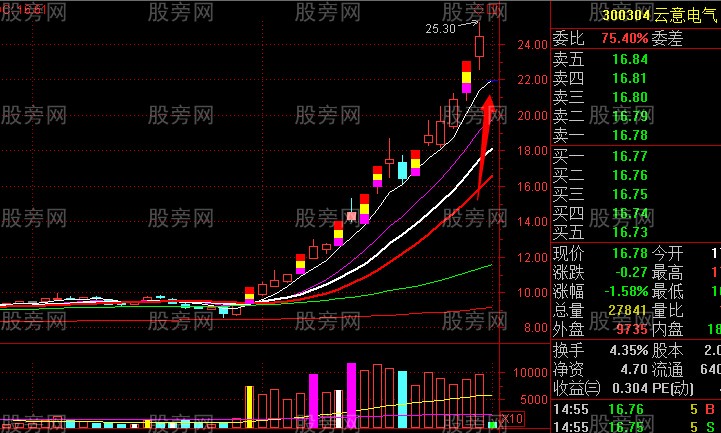Select the 总量 value 27841
The image size is (721, 433).
point(628,310)
